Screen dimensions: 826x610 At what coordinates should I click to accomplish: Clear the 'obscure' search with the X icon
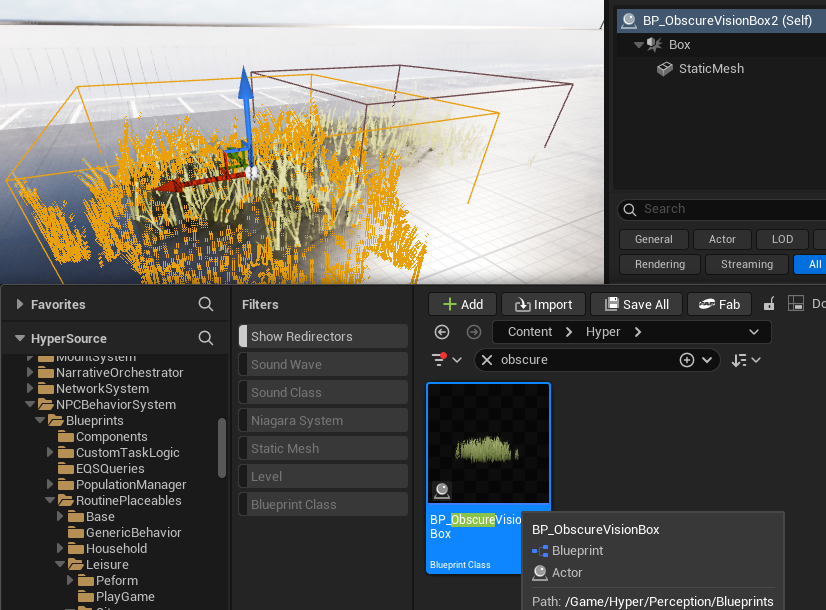(x=487, y=360)
